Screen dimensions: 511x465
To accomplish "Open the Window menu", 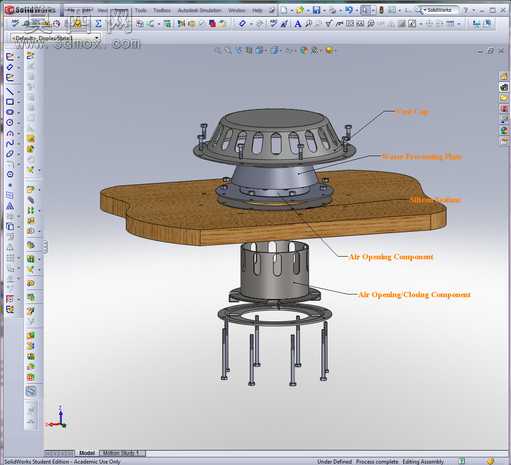I will (x=237, y=11).
